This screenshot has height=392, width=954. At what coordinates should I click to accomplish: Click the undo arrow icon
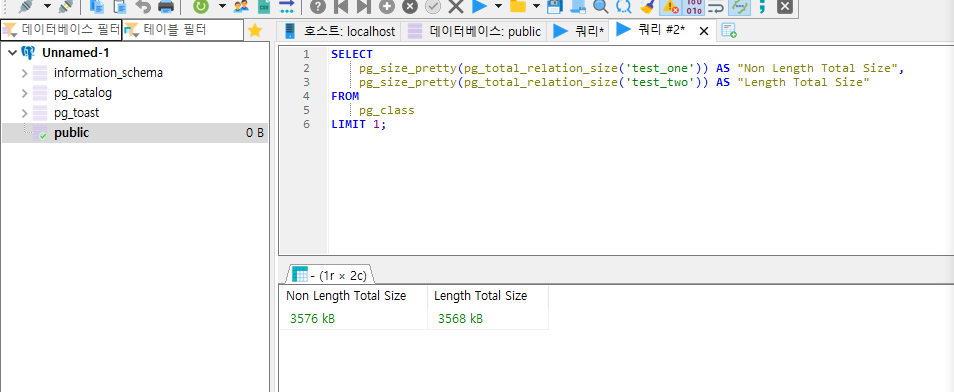click(x=143, y=7)
